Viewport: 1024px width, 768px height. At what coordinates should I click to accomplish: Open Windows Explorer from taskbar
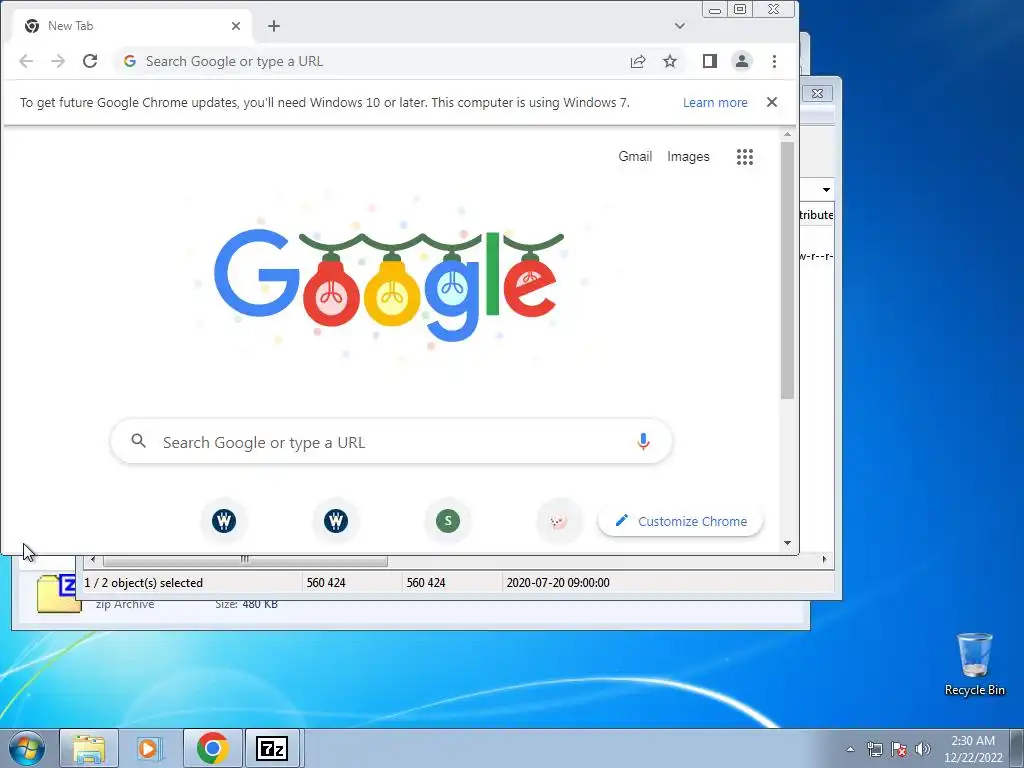tap(89, 748)
